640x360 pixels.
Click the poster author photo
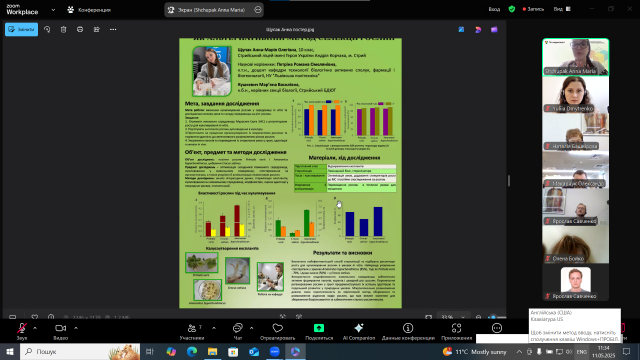tap(212, 71)
